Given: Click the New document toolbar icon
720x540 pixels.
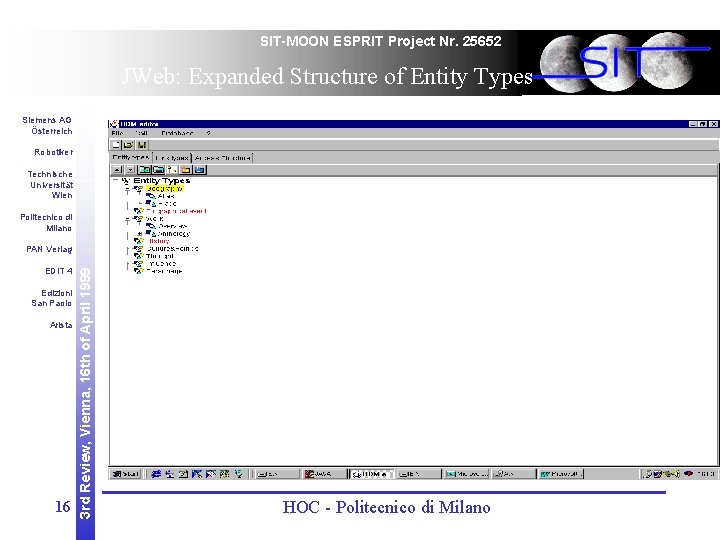Looking at the screenshot, I should (116, 145).
